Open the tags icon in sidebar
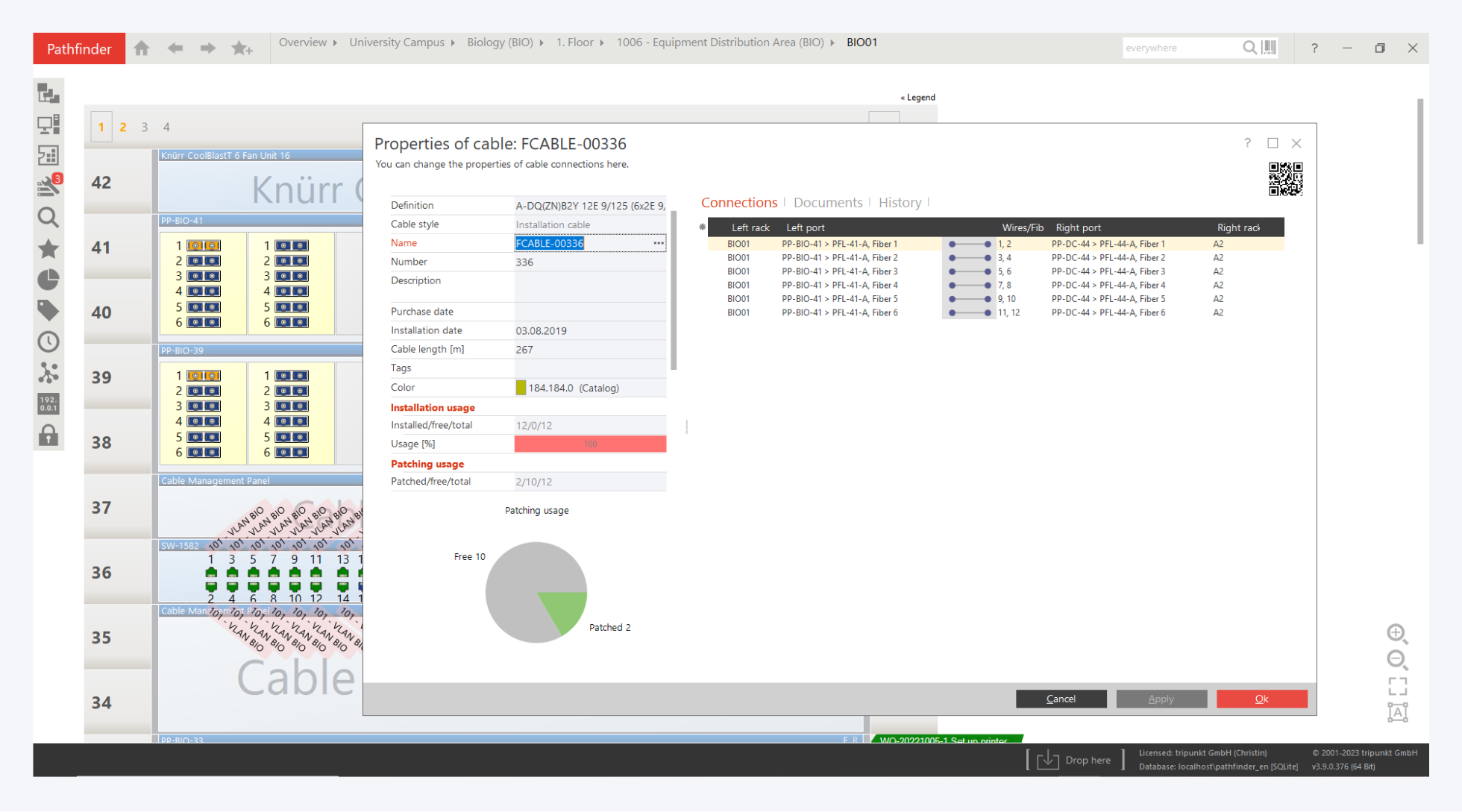This screenshot has height=812, width=1462. [48, 310]
